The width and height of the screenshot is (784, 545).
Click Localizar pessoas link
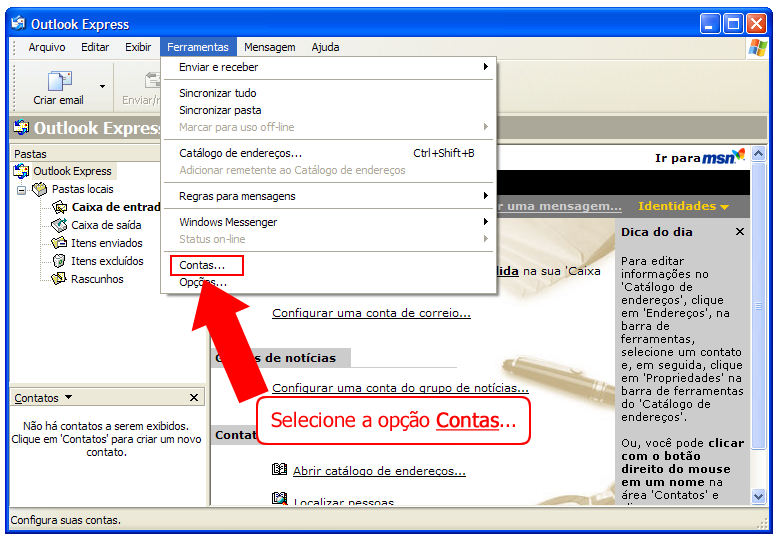[x=344, y=502]
